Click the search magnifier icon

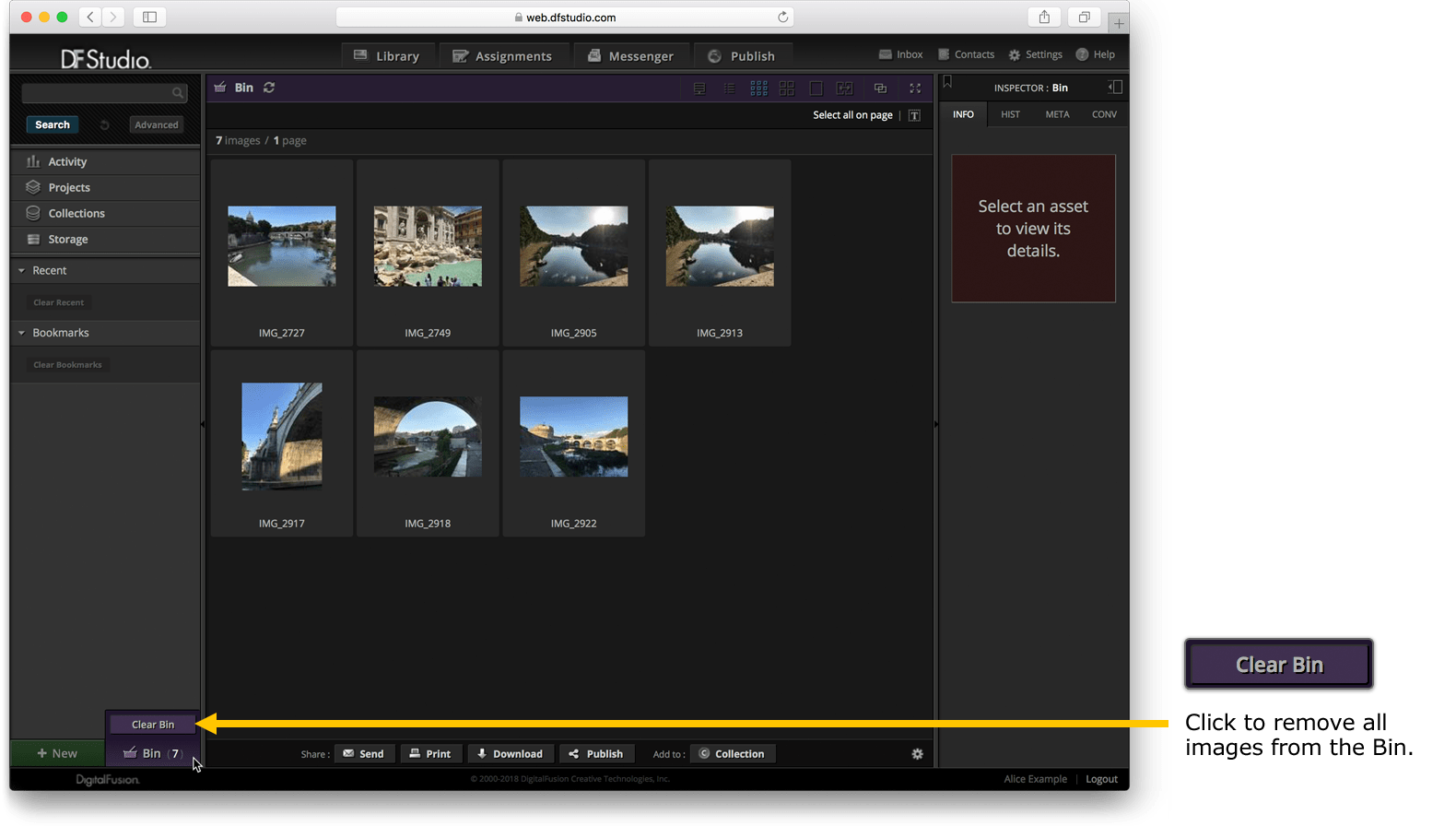tap(178, 93)
